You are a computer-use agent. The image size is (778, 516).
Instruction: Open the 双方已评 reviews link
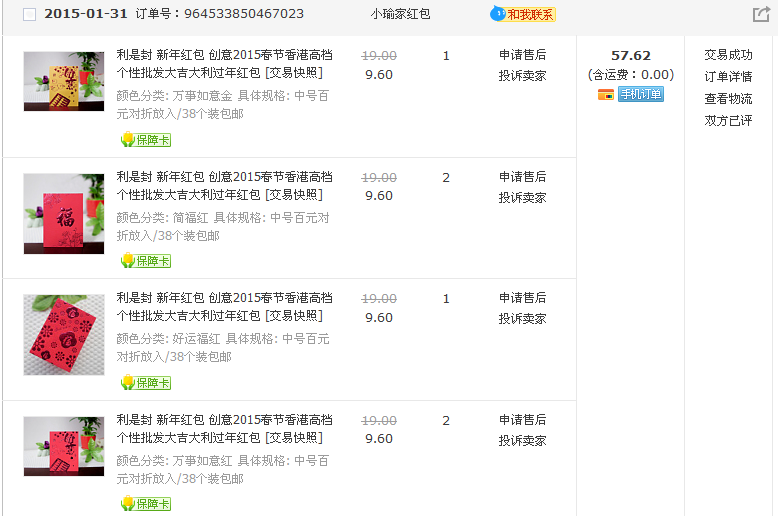[728, 121]
